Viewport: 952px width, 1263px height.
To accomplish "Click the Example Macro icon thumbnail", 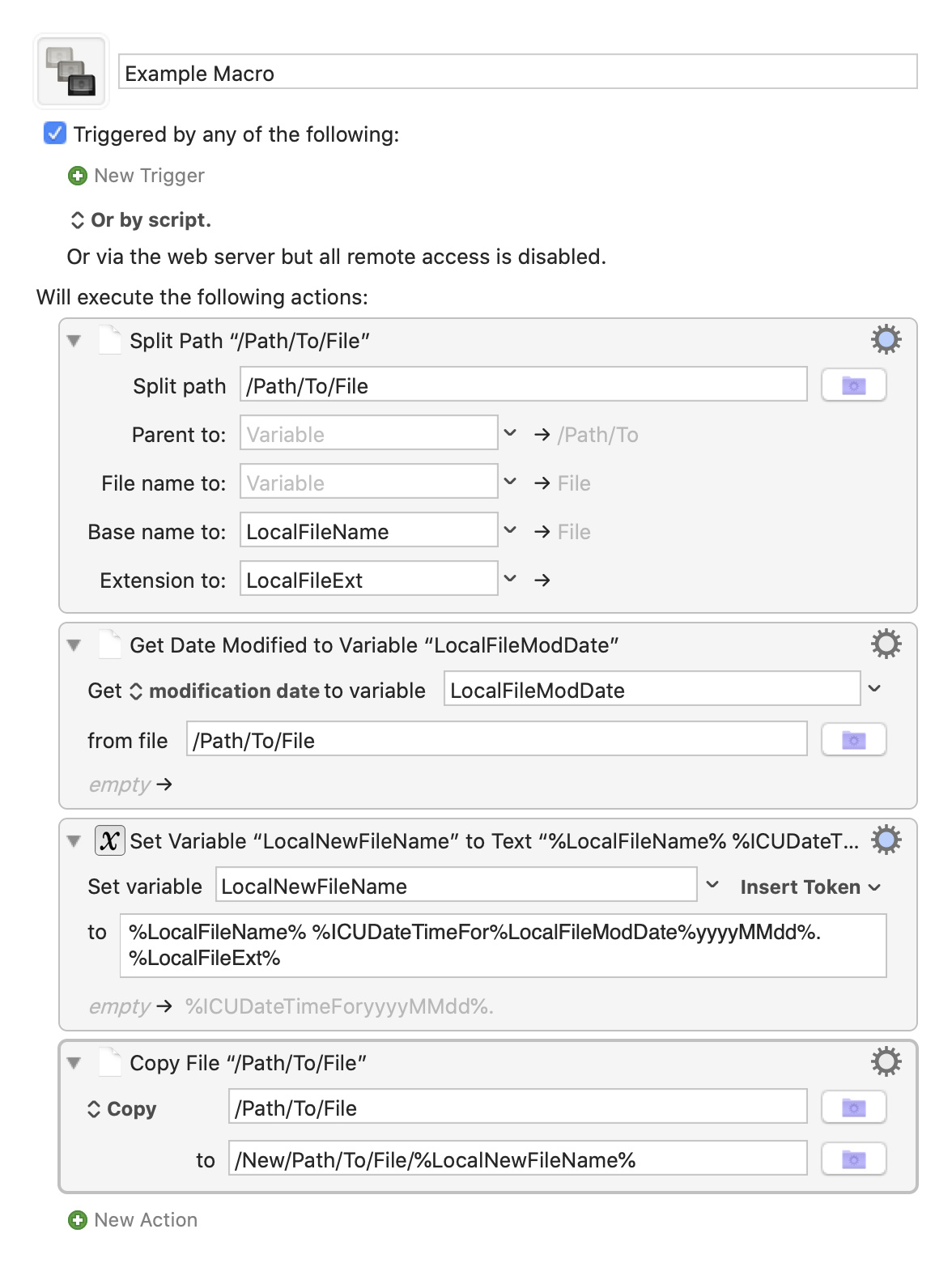I will point(71,71).
